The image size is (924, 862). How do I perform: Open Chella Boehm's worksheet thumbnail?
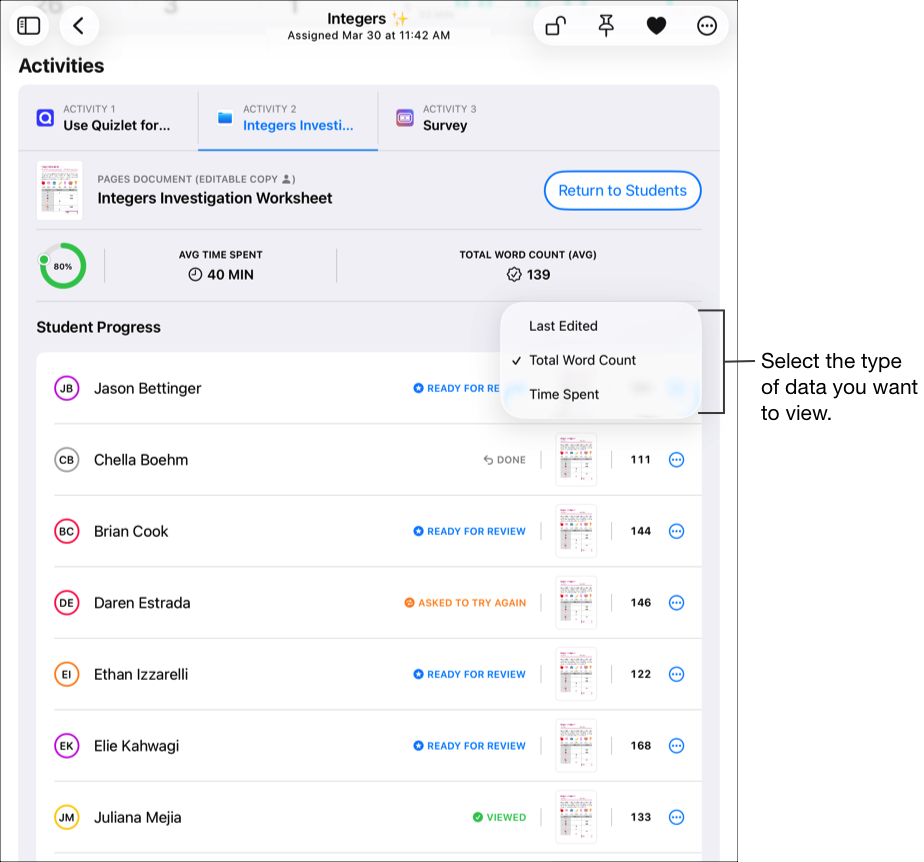pos(576,459)
